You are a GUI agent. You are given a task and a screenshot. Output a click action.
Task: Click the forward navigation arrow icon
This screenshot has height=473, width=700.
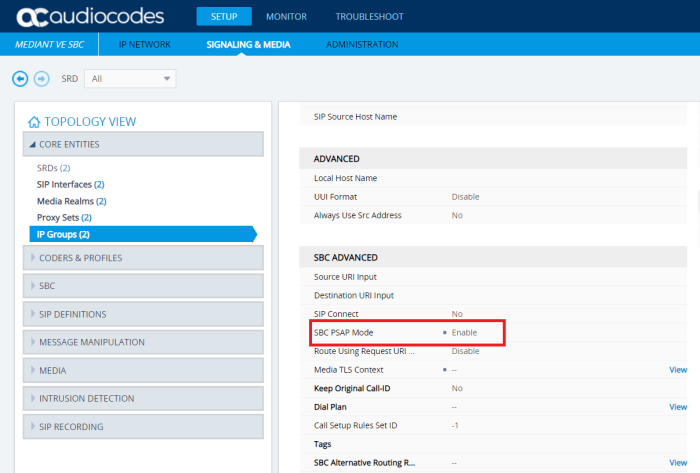[41, 78]
